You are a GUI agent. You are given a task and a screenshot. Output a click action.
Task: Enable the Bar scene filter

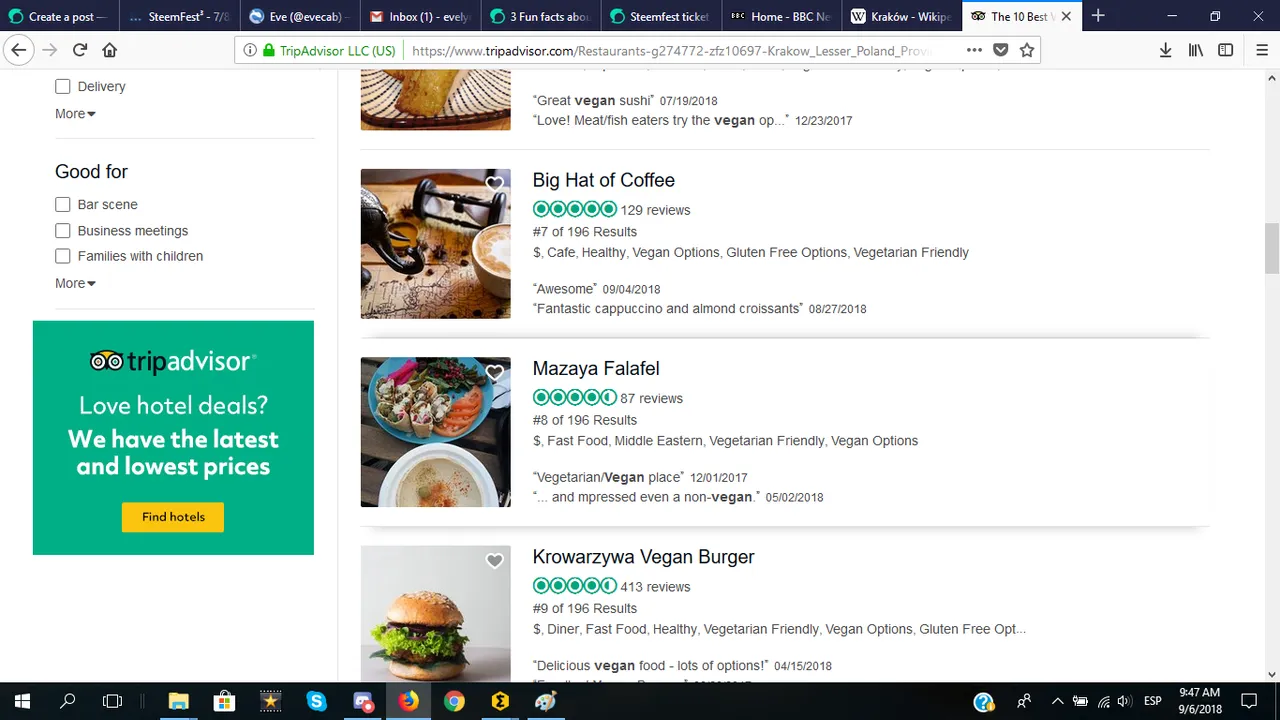click(x=63, y=204)
